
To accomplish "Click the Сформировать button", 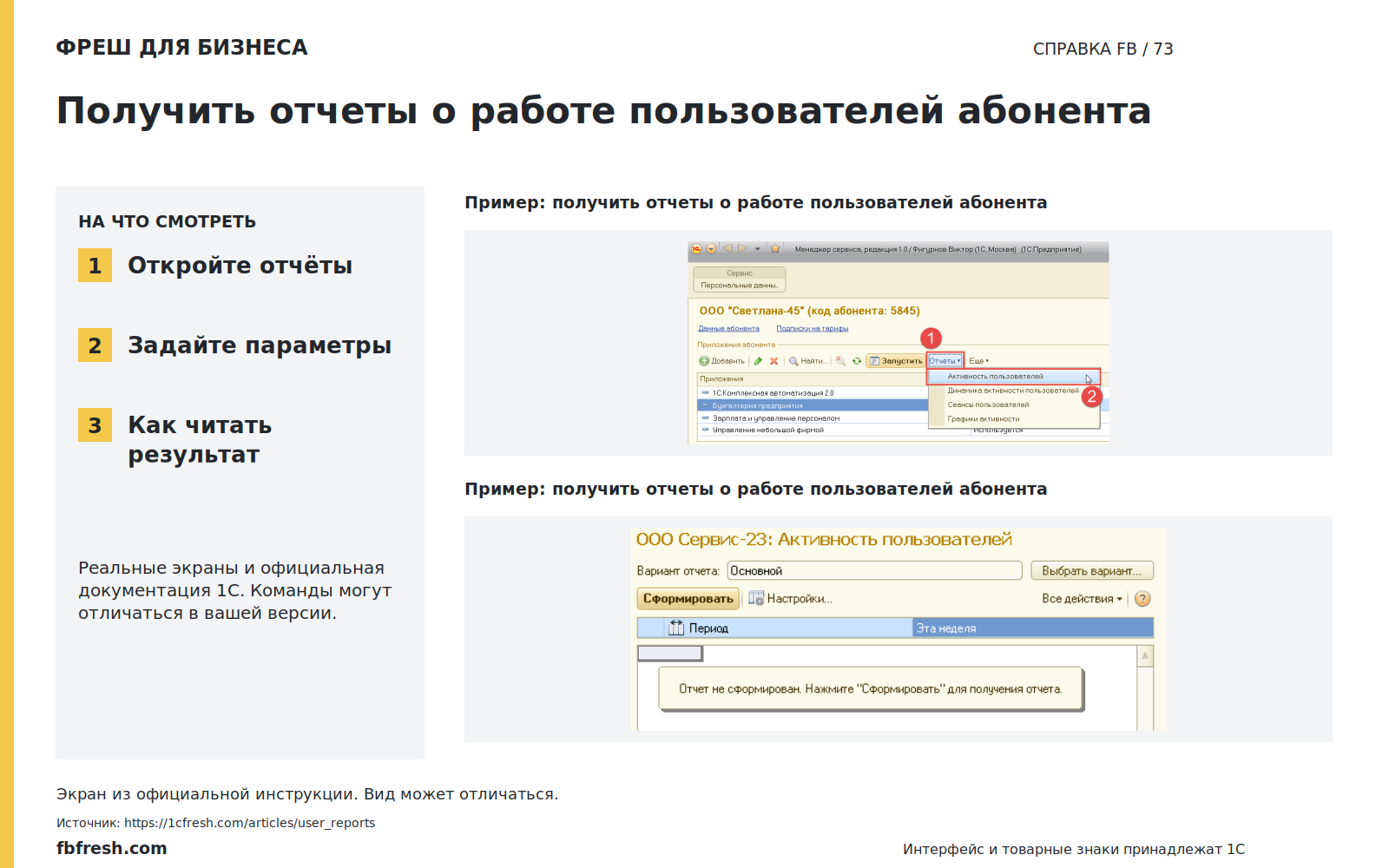I will click(688, 599).
